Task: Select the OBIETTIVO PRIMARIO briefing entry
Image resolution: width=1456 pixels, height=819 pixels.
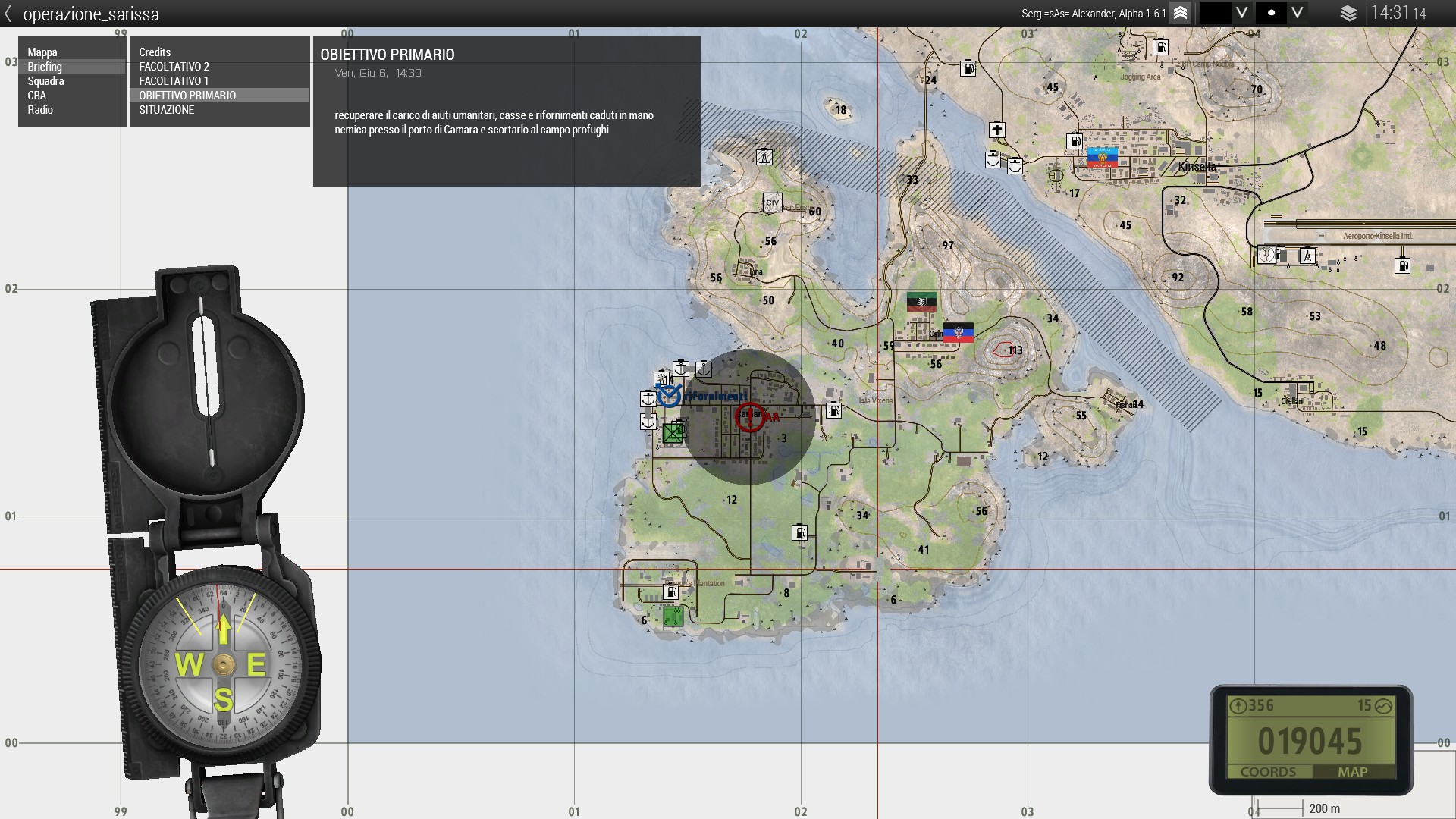Action: [x=220, y=96]
